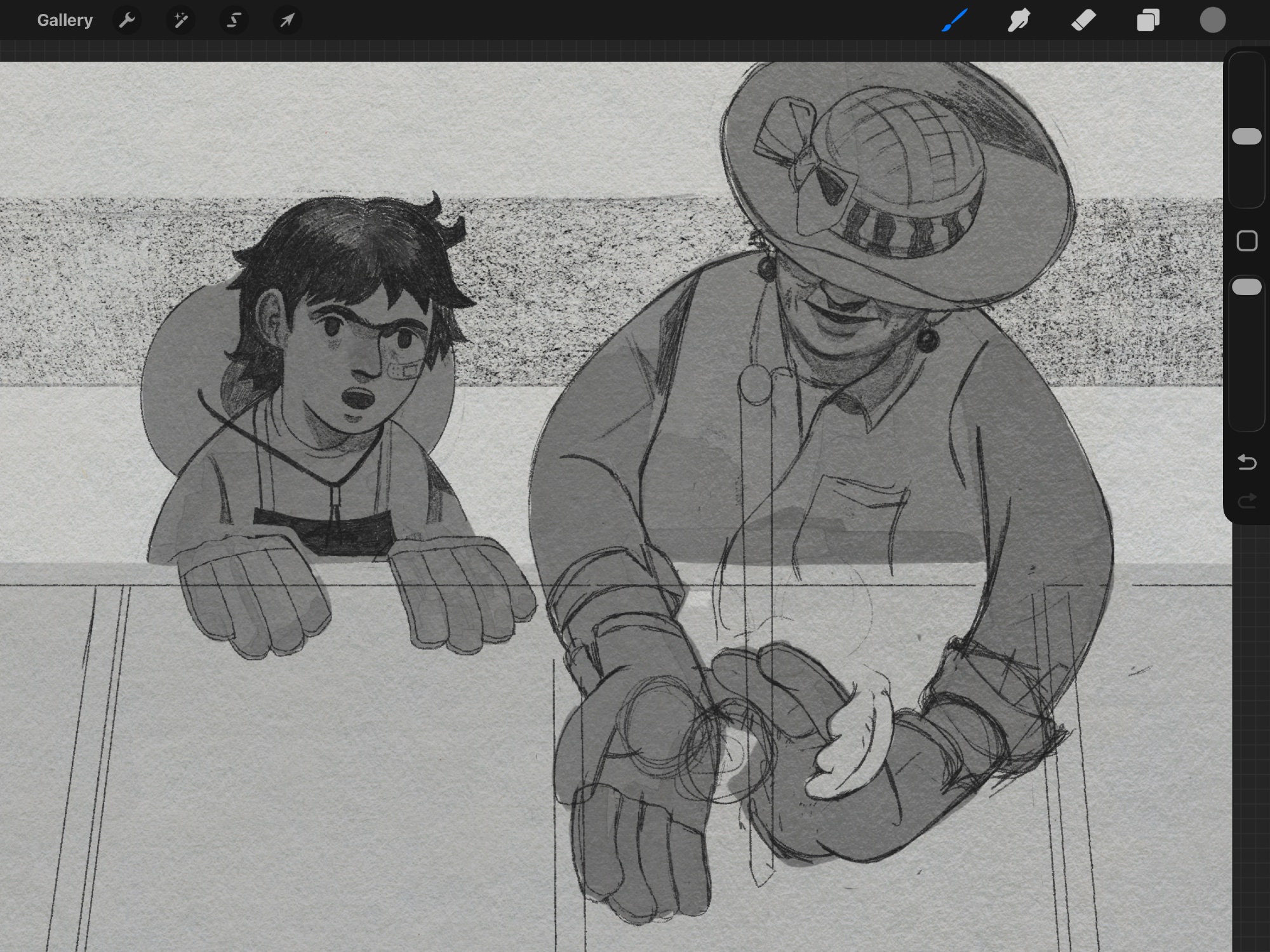Open the Adjustments magic wand menu
This screenshot has width=1270, height=952.
point(181,20)
